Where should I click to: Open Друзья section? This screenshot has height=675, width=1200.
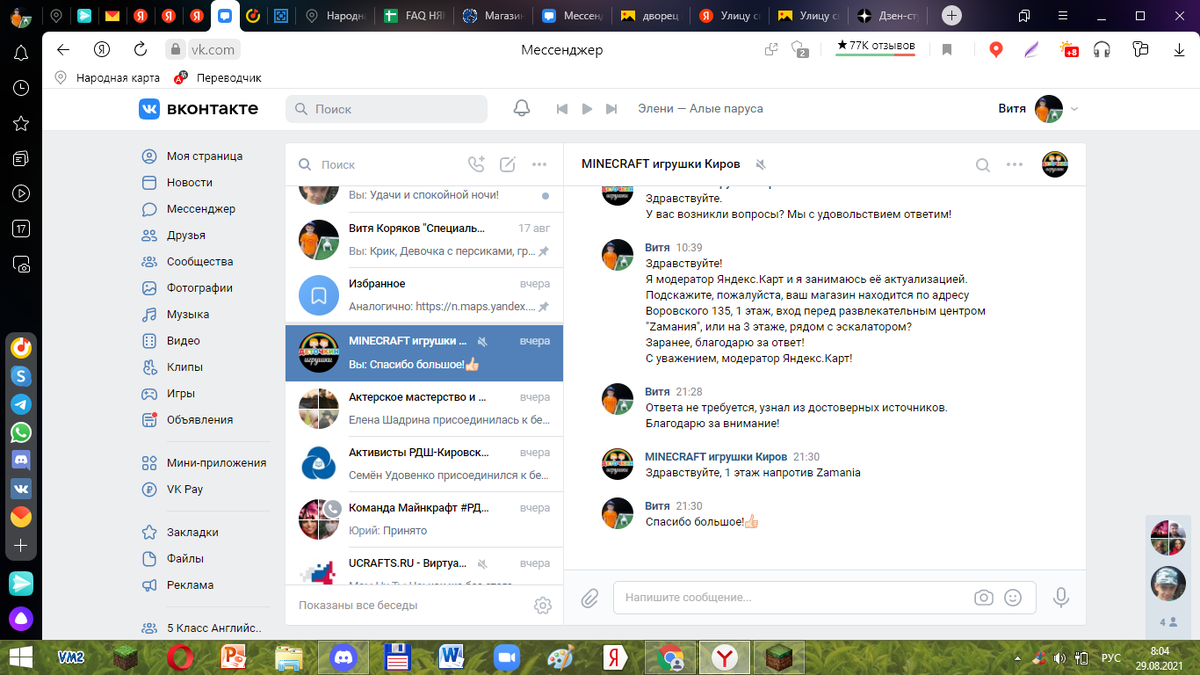point(186,235)
